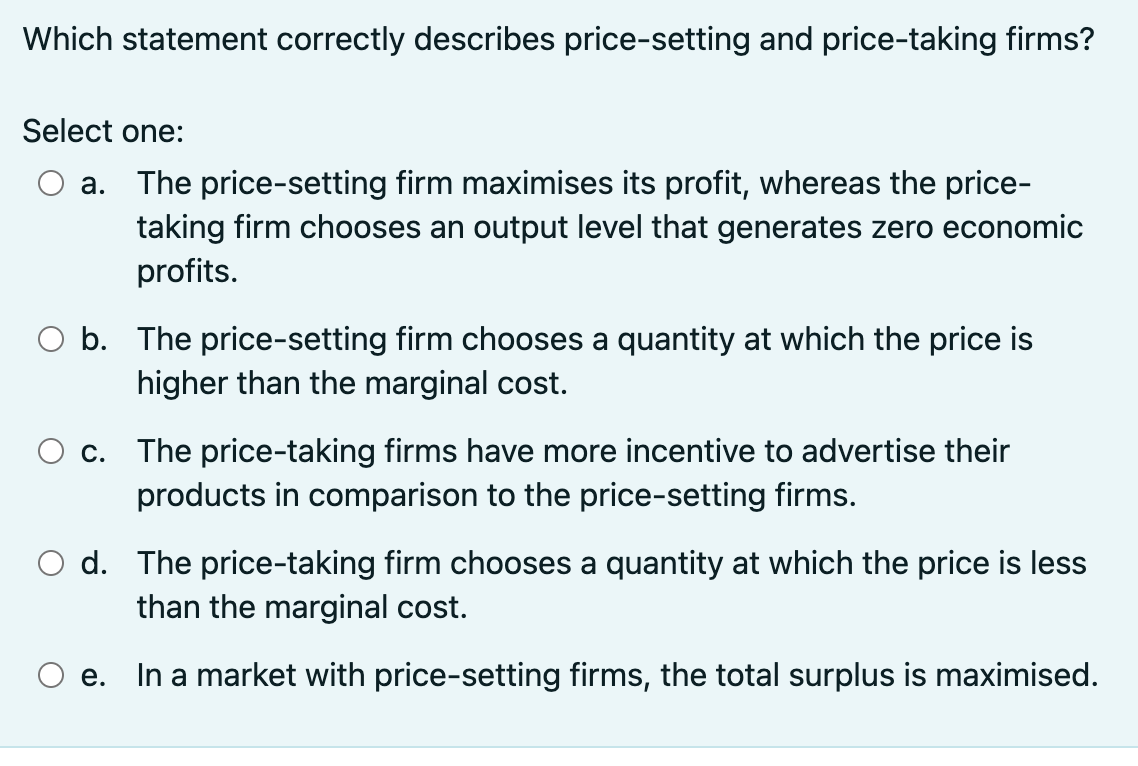
Task: Choose answer b about price above marginal cost
Action: (x=50, y=340)
